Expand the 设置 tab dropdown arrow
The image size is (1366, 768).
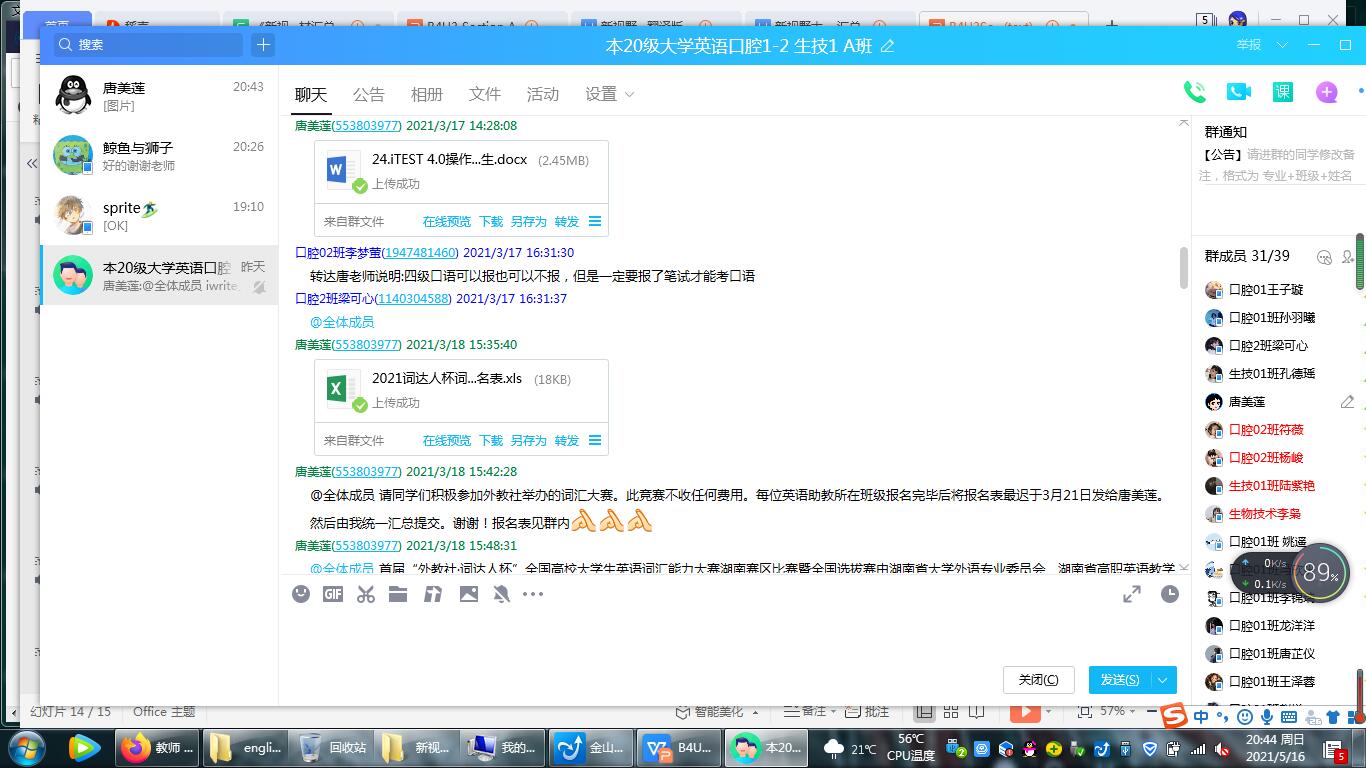629,94
